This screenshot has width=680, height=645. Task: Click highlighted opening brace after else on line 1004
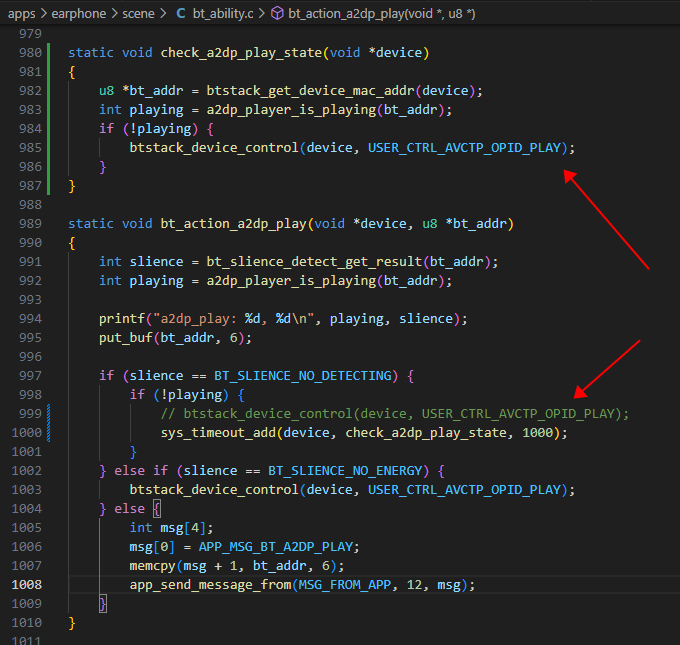(157, 509)
